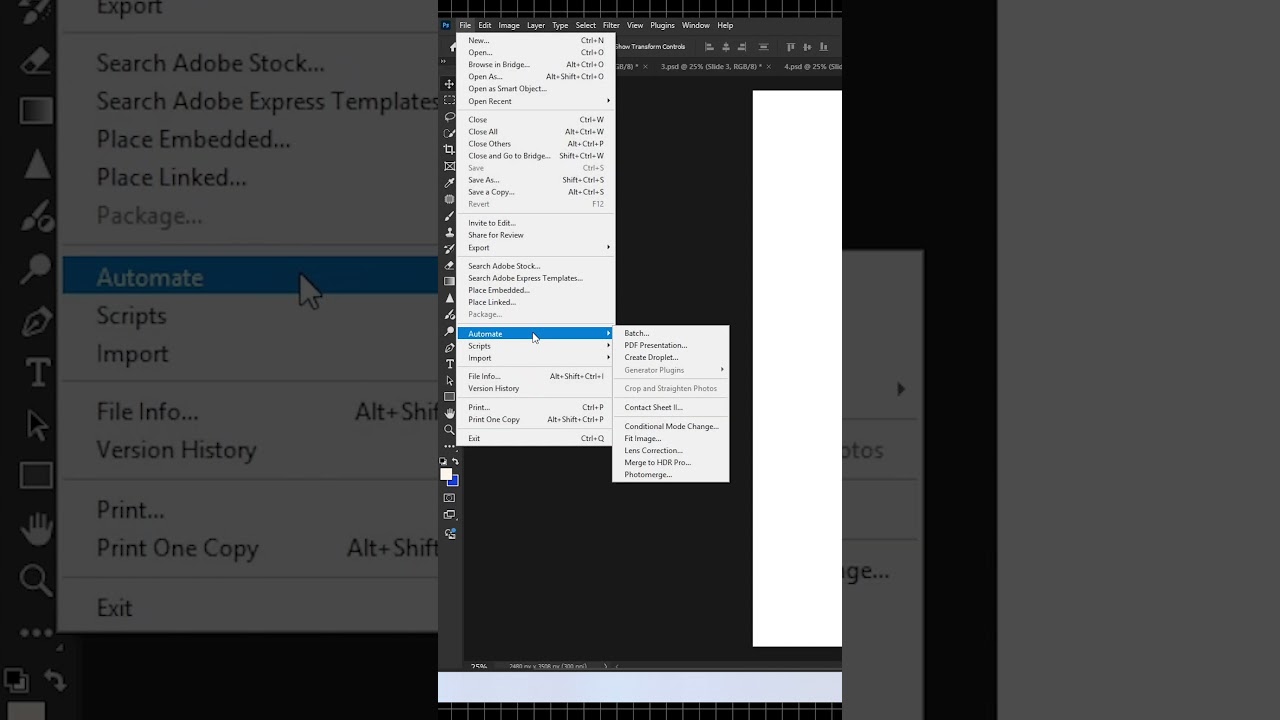The height and width of the screenshot is (720, 1280).
Task: Expand the Scripts submenu arrow
Action: (x=608, y=346)
